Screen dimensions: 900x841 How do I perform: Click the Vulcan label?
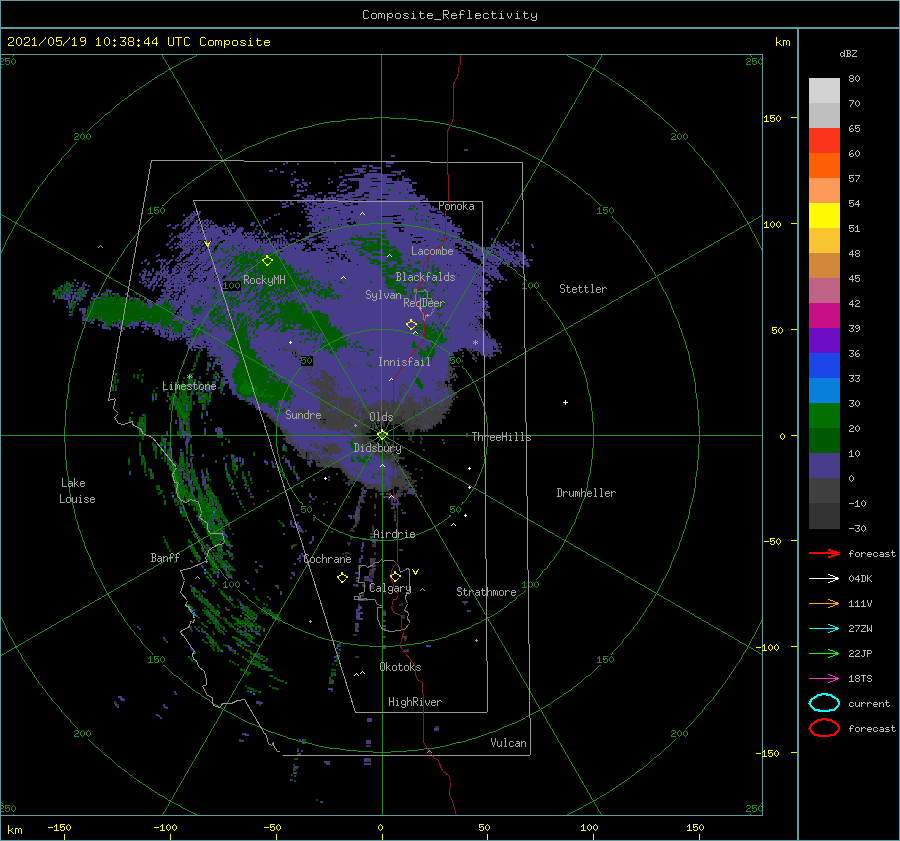(508, 743)
